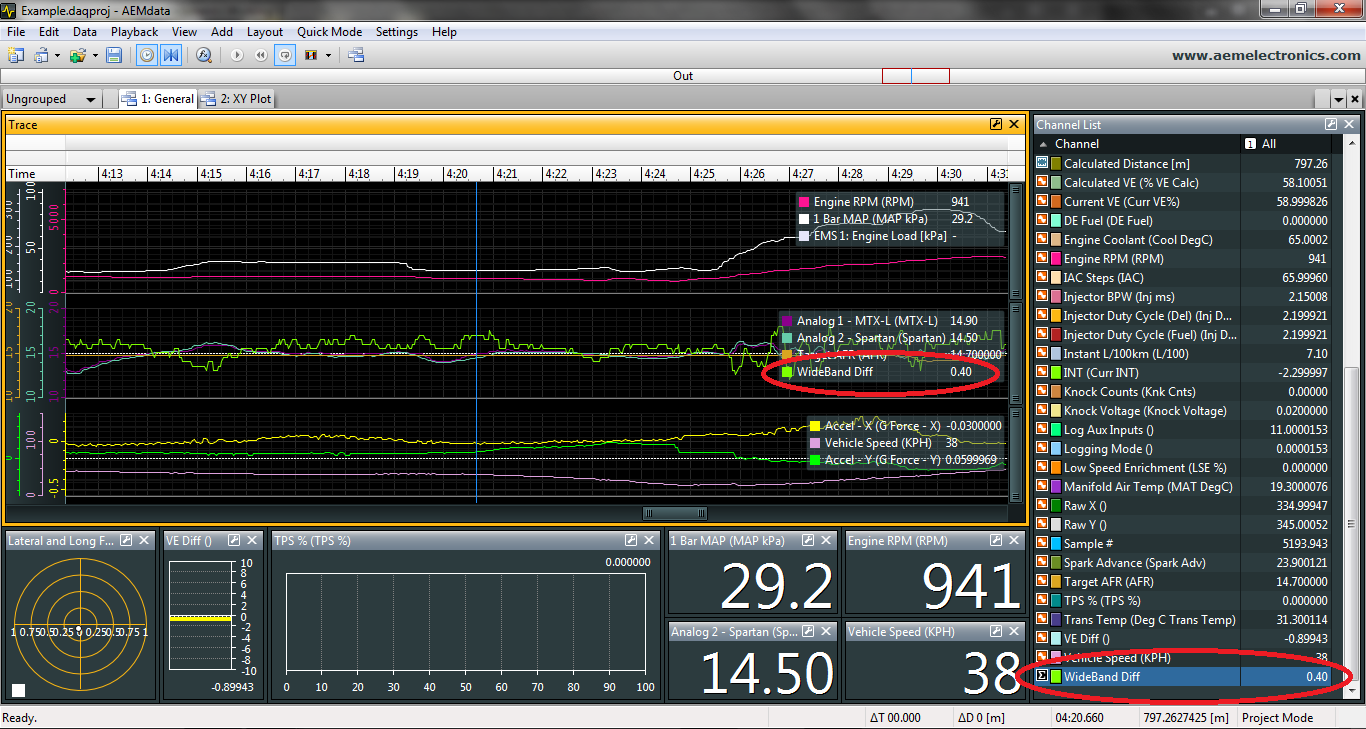Screen dimensions: 1366x729
Task: Click the INT (Curr INT) green color swatch
Action: coord(1056,372)
